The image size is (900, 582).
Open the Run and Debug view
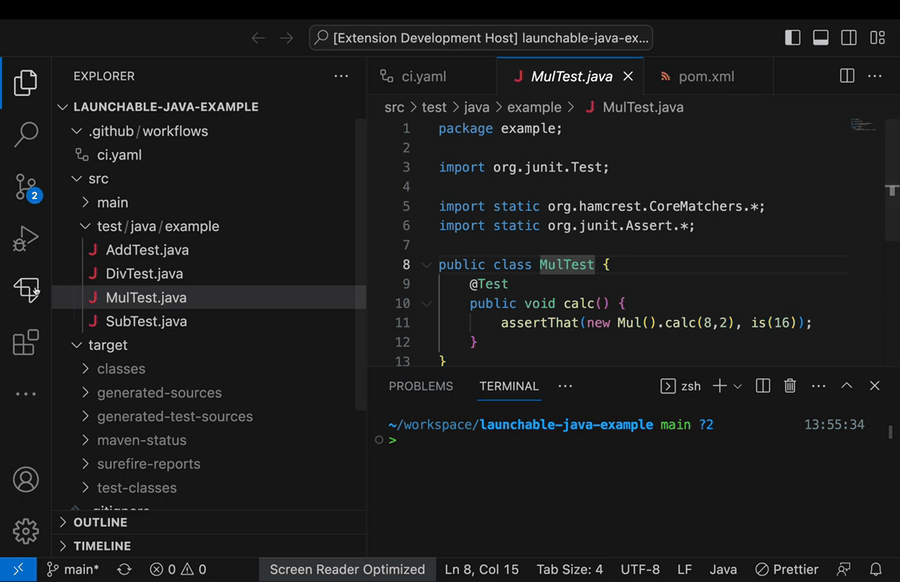[x=26, y=238]
